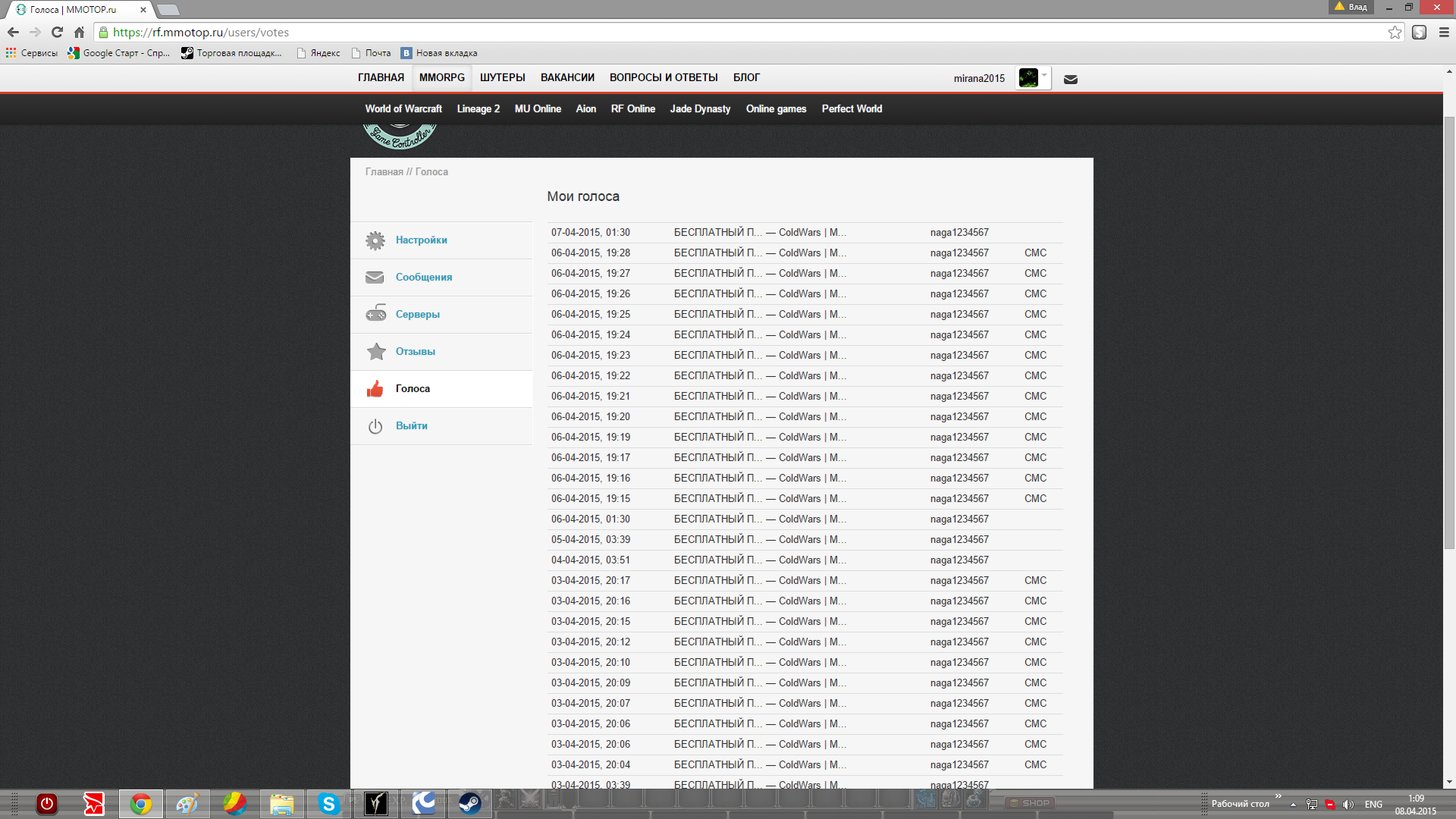Click the browser extension icon beside bookmark star
Viewport: 1456px width, 819px height.
click(1420, 32)
